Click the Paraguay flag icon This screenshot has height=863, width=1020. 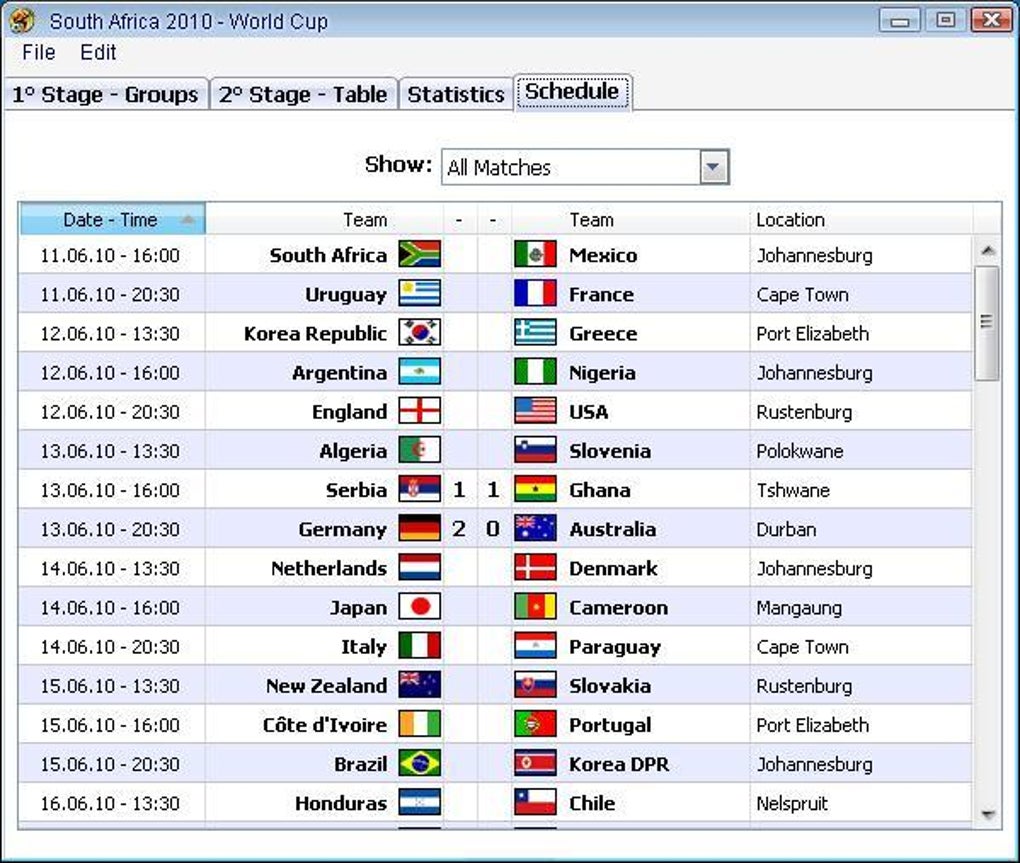click(535, 646)
